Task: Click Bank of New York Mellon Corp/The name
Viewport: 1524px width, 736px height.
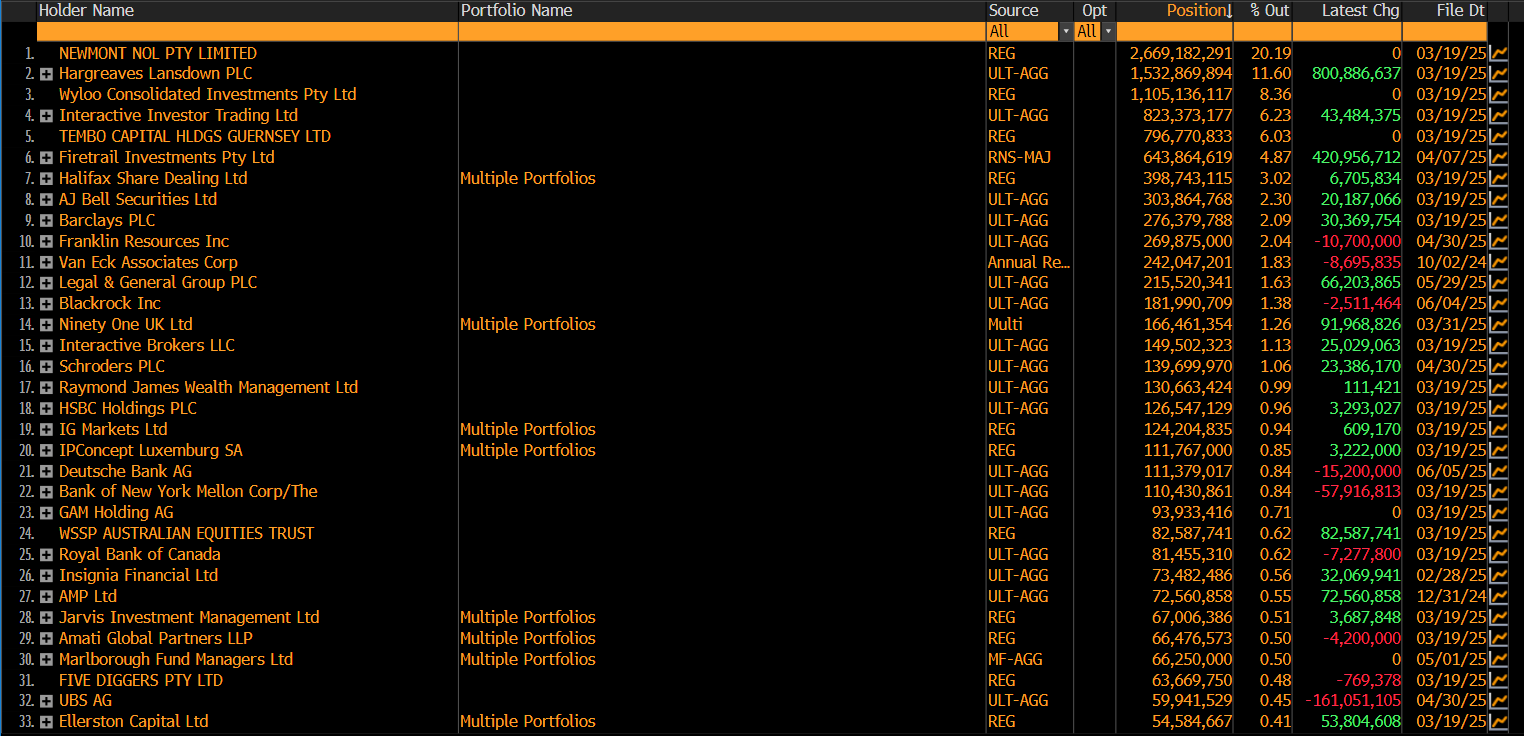Action: [188, 492]
